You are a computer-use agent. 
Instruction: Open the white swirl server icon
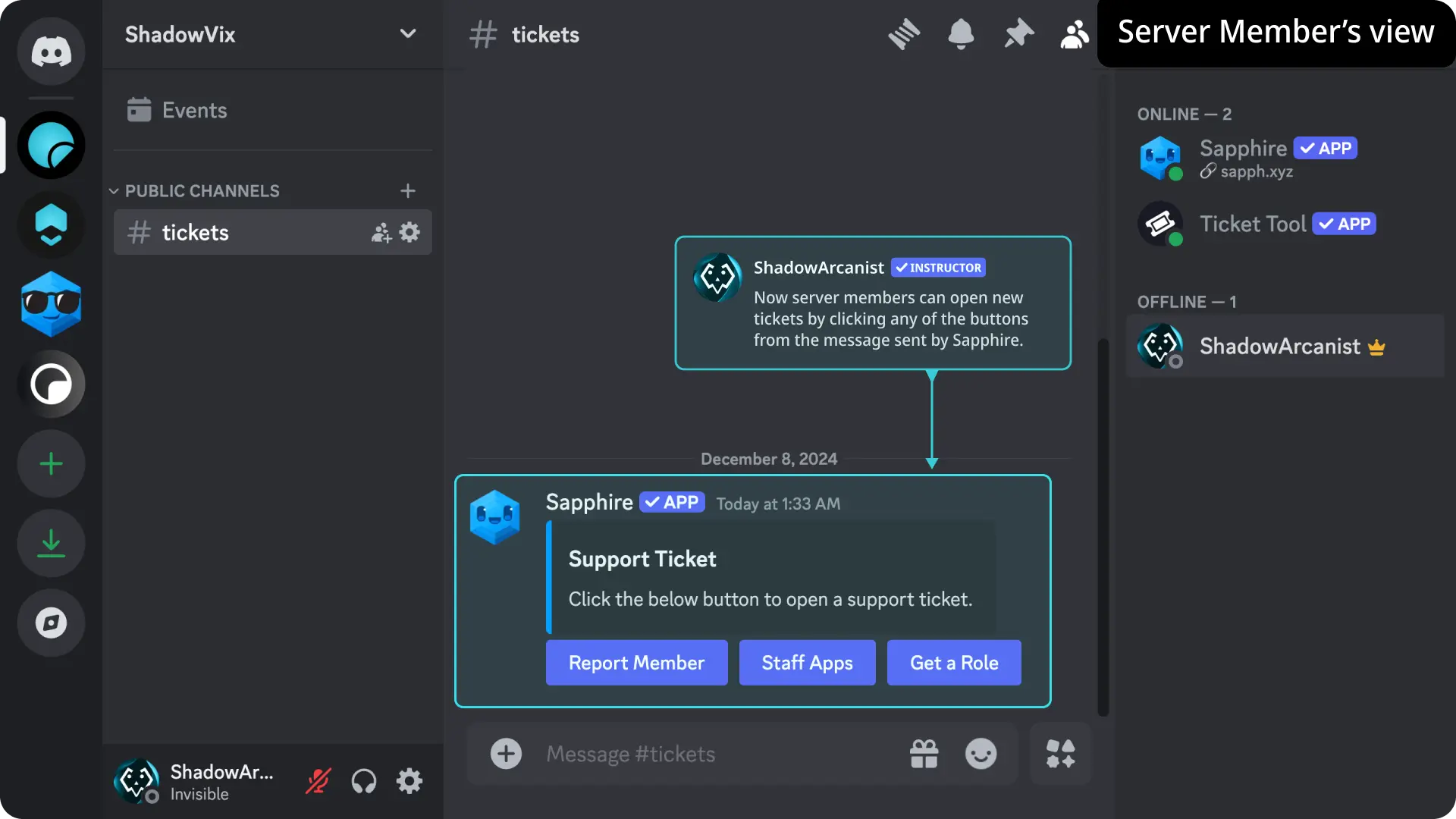coord(51,384)
